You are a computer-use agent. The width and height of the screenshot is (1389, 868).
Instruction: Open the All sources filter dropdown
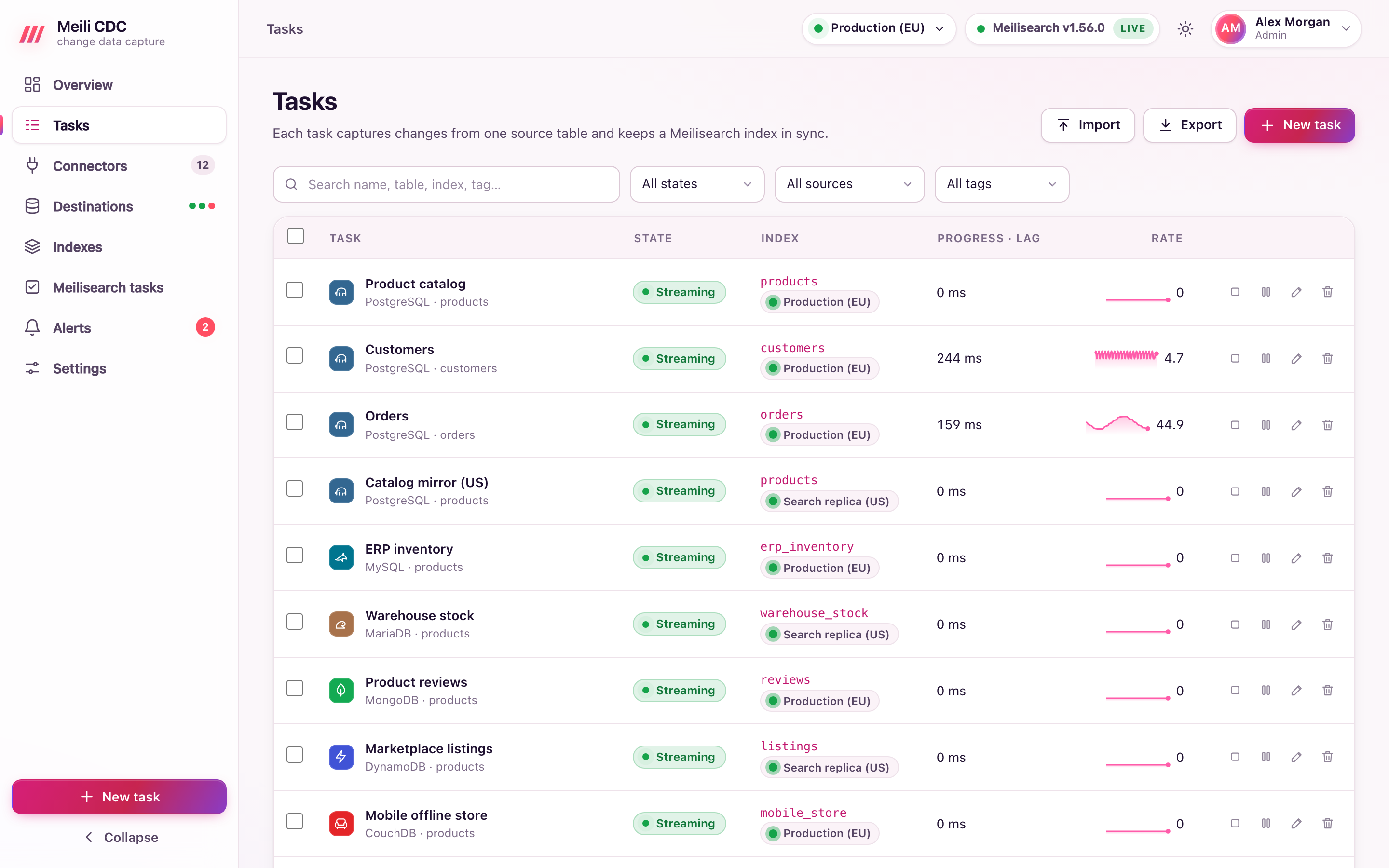point(849,184)
